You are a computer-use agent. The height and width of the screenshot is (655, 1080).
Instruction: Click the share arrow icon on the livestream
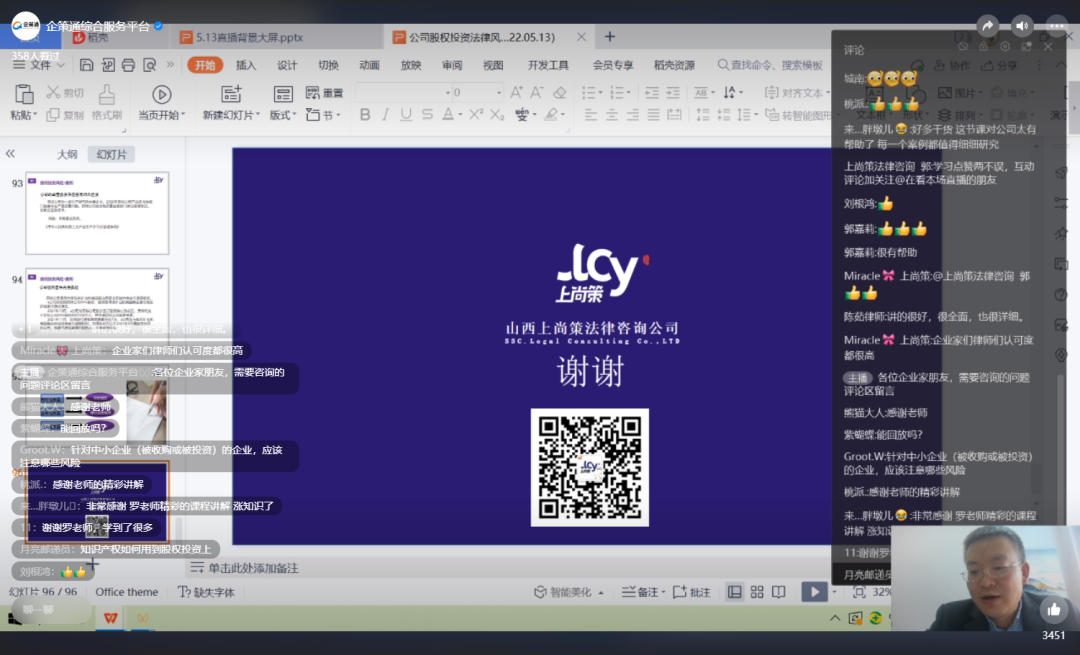click(987, 25)
